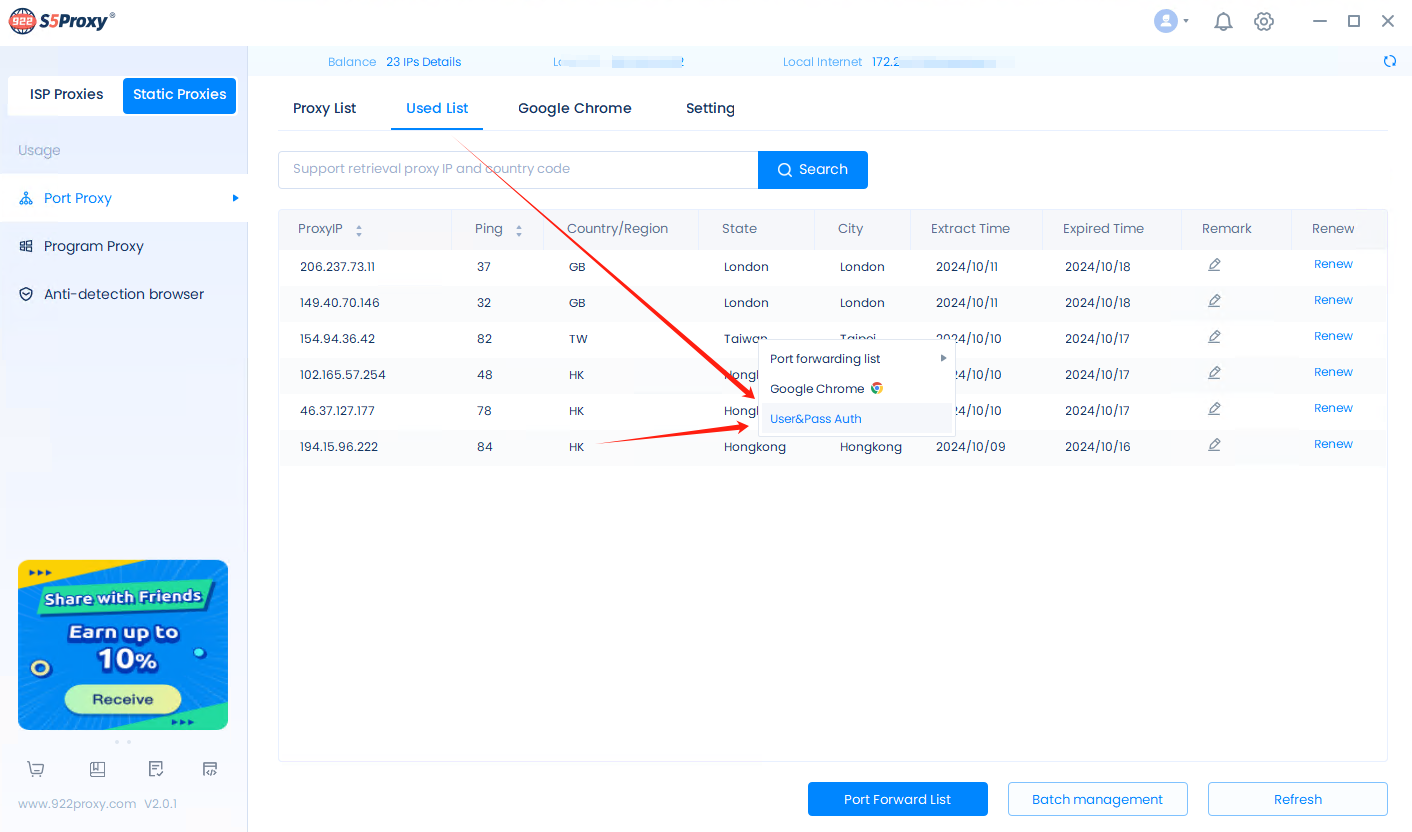Edit remark for proxy 194.15.96.222
The width and height of the screenshot is (1412, 832).
click(x=1214, y=445)
